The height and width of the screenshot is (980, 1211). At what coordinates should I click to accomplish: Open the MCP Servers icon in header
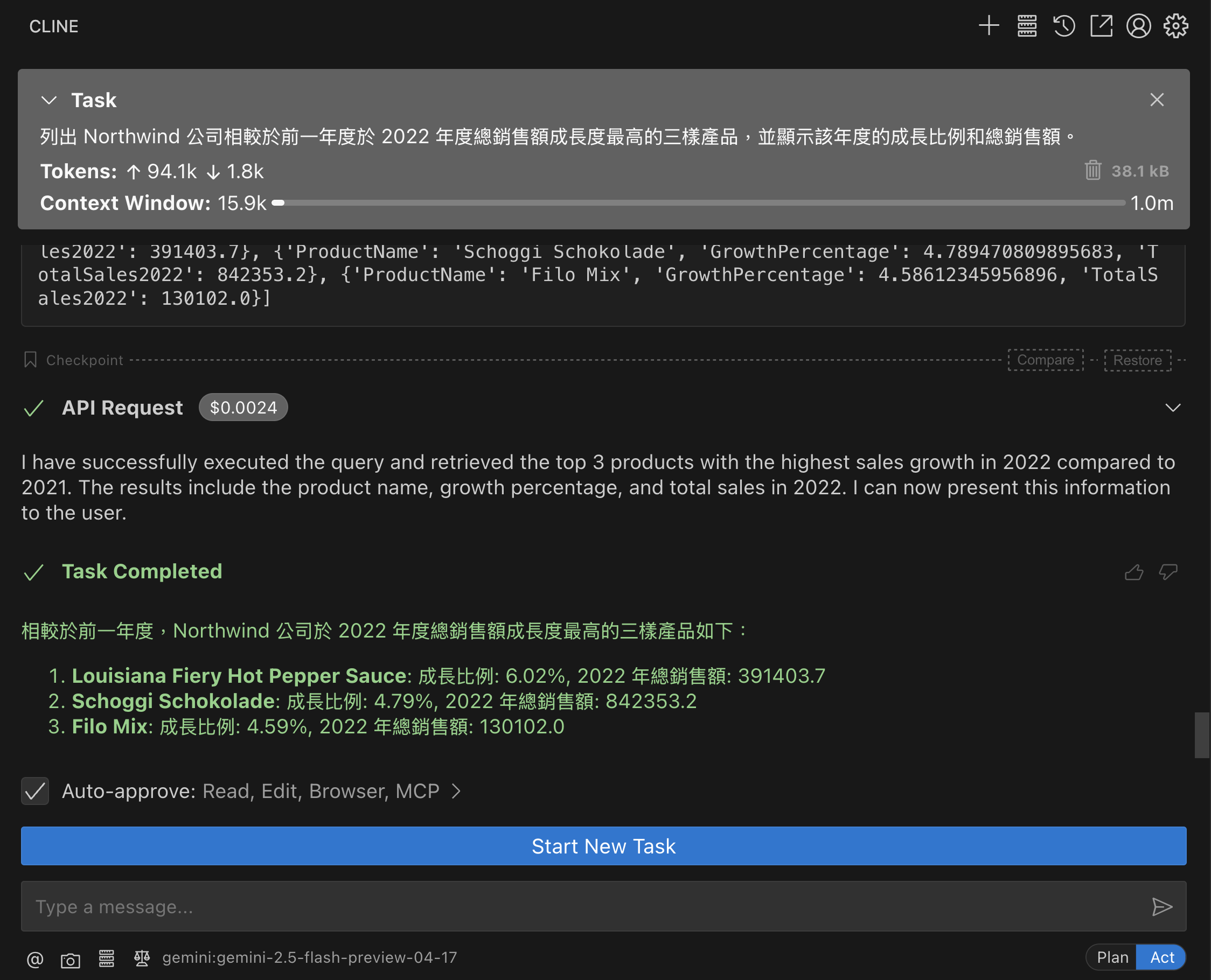click(1027, 26)
